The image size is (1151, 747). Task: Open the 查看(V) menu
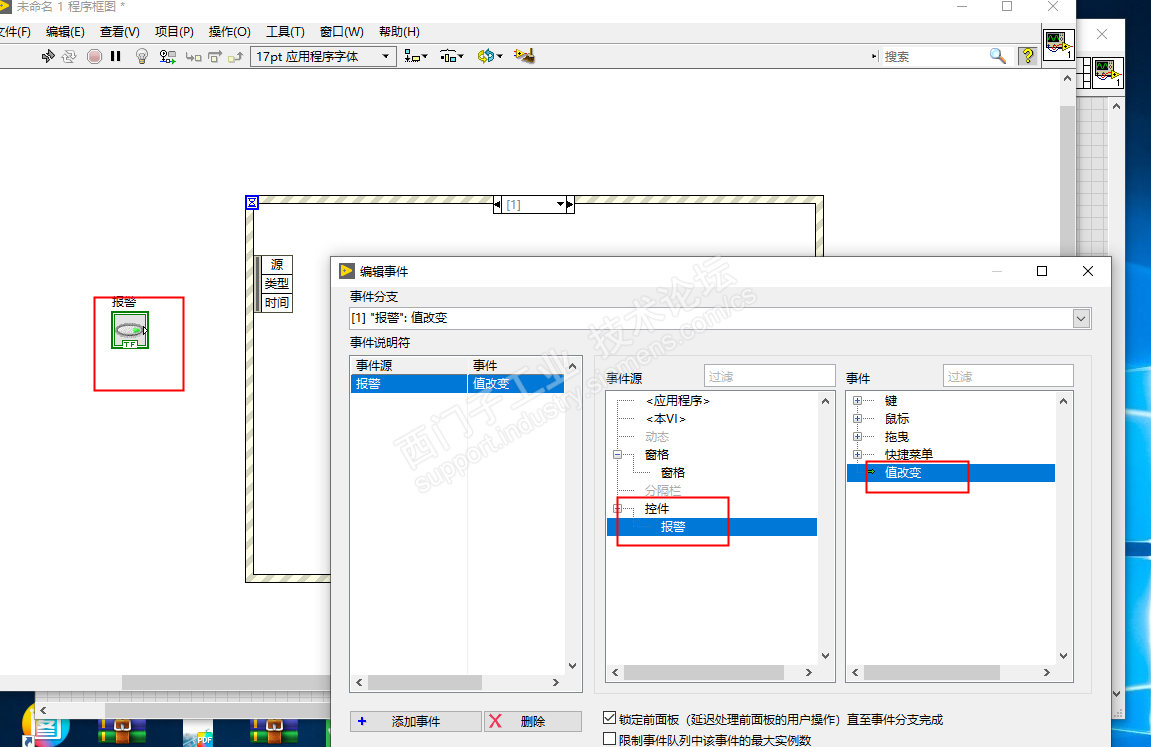pyautogui.click(x=120, y=32)
